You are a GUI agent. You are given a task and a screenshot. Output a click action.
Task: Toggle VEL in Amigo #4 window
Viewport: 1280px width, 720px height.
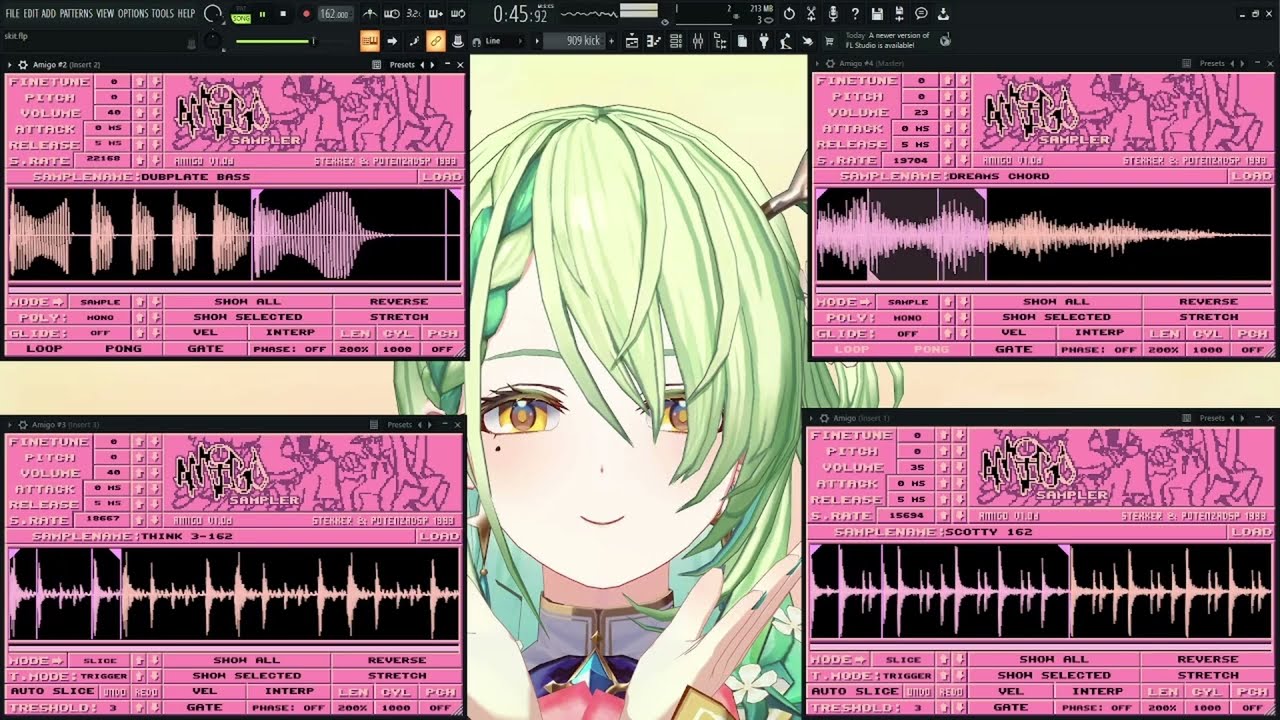(1014, 333)
